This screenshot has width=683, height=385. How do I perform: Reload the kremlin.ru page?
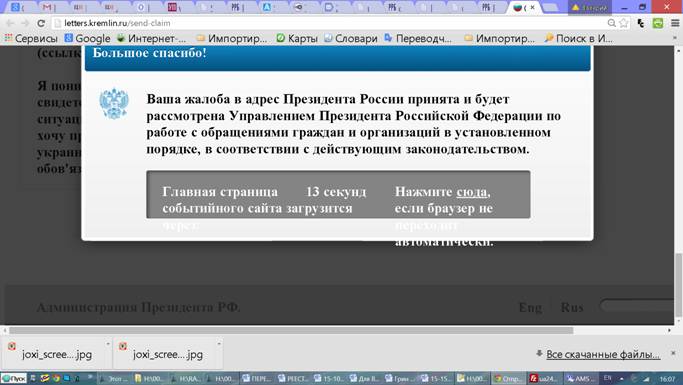click(41, 23)
